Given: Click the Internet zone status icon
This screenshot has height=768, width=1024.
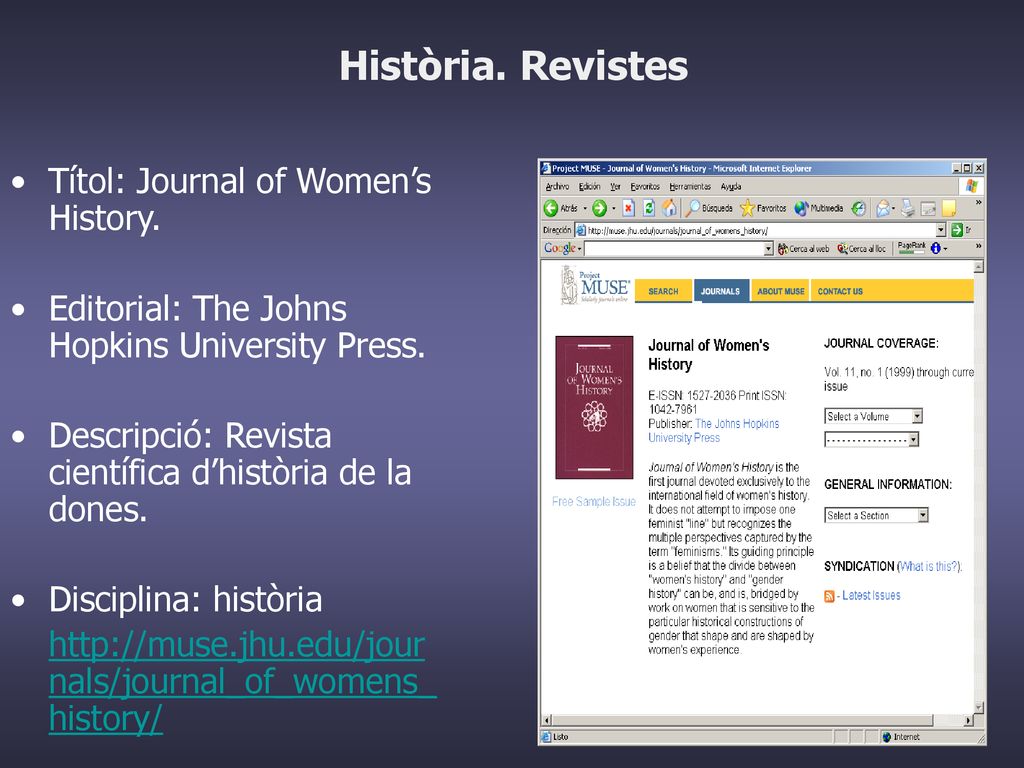Looking at the screenshot, I should point(886,737).
